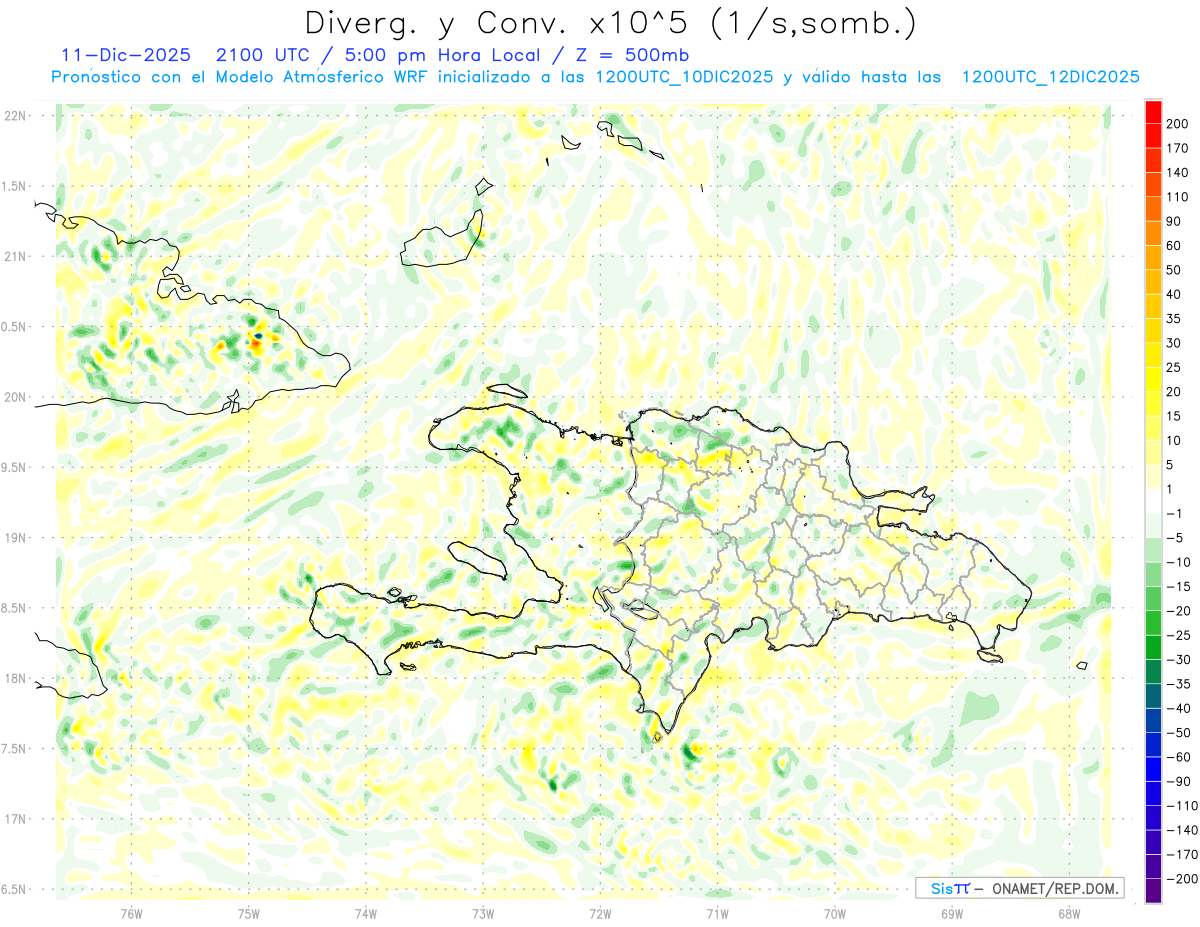Viewport: 1200px width, 927px height.
Task: Click the positive '25' color scale value
Action: pos(1174,367)
